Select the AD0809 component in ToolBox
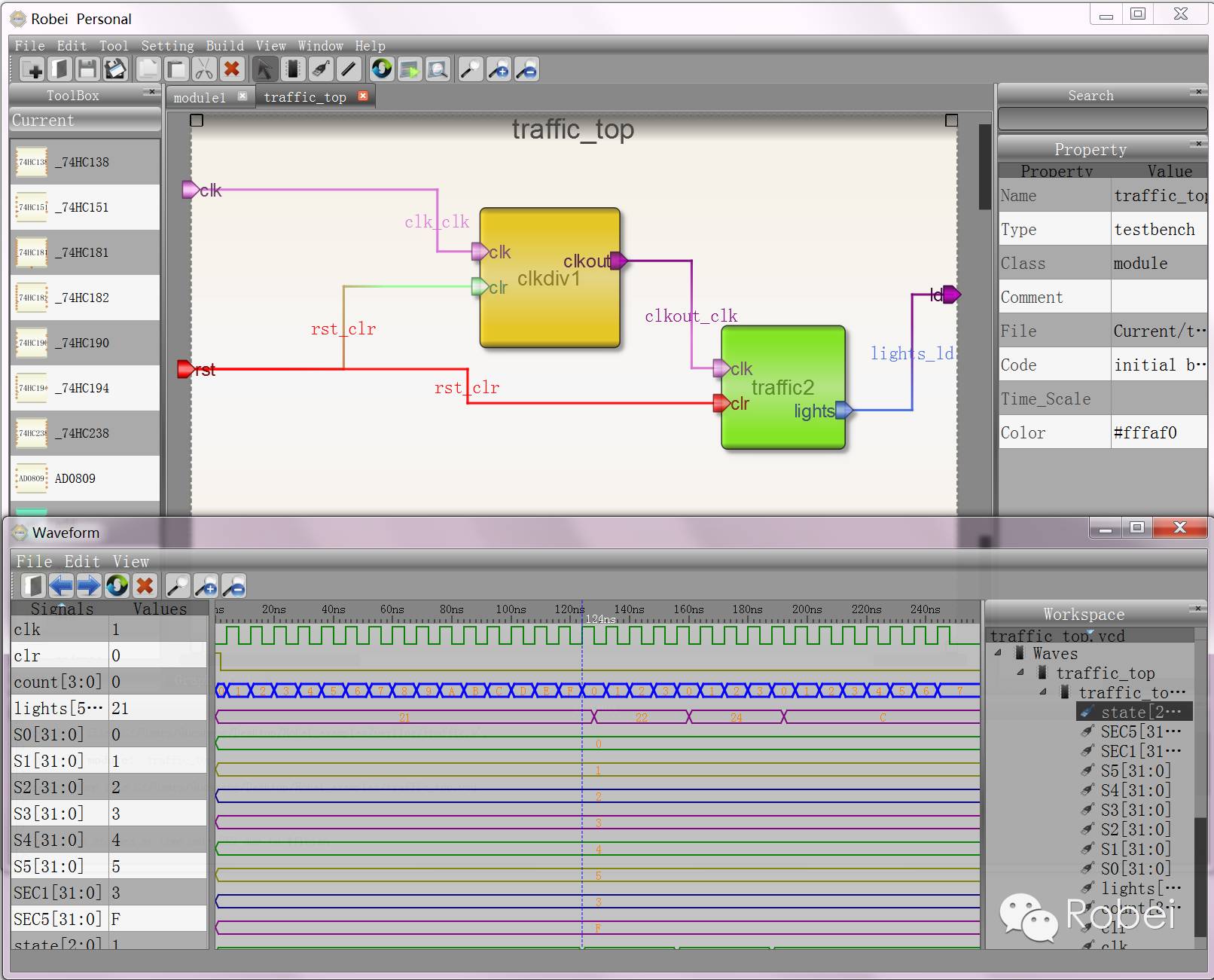 [85, 478]
